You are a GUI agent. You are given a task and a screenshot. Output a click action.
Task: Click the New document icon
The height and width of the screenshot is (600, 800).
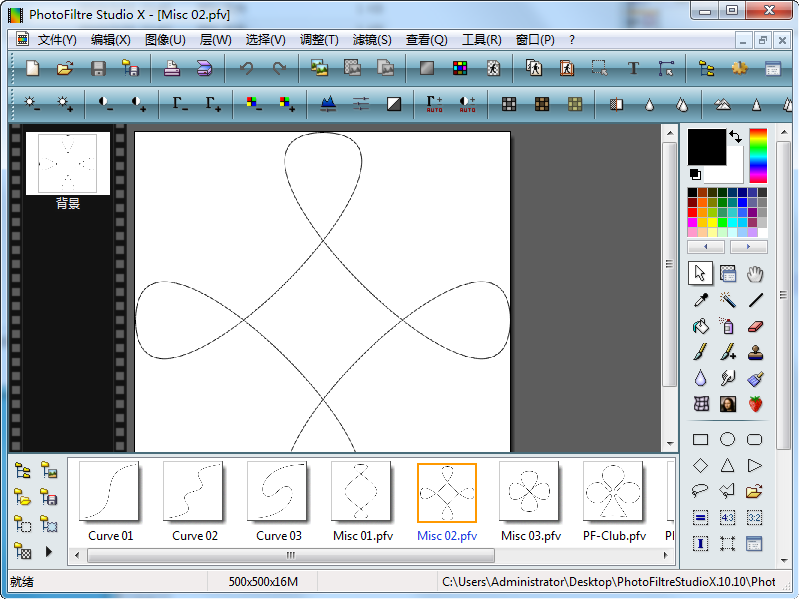click(33, 68)
